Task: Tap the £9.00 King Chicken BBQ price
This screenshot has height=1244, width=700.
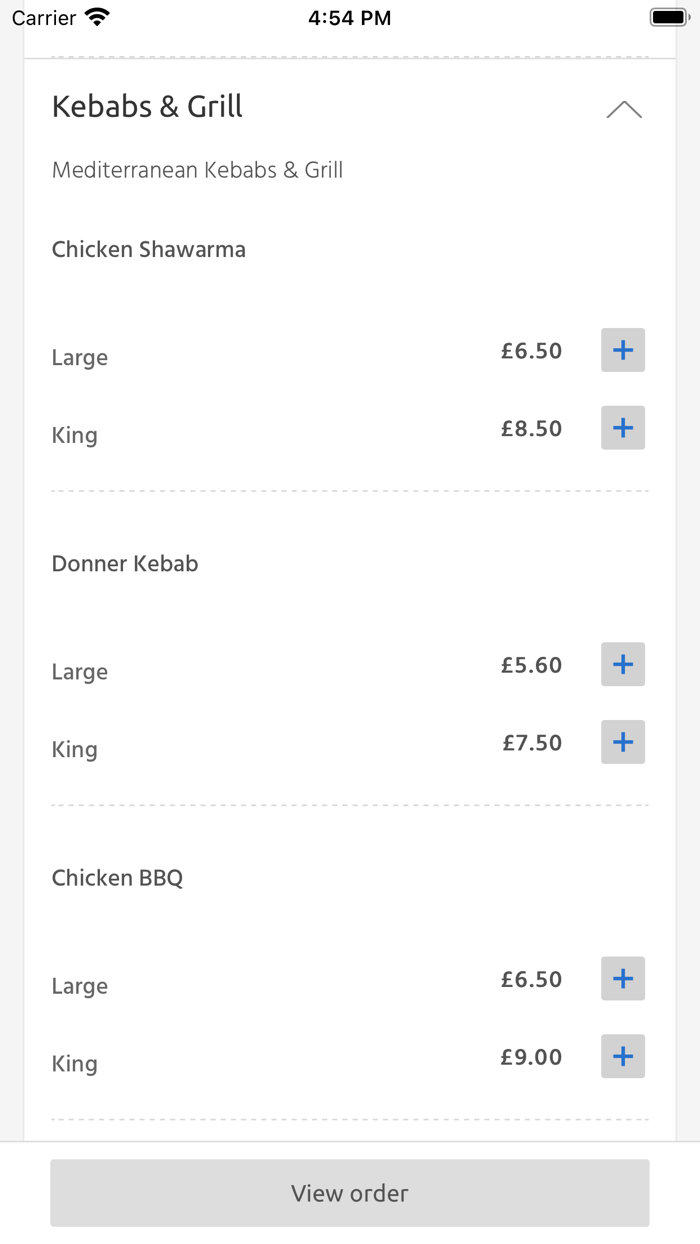Action: 531,1057
